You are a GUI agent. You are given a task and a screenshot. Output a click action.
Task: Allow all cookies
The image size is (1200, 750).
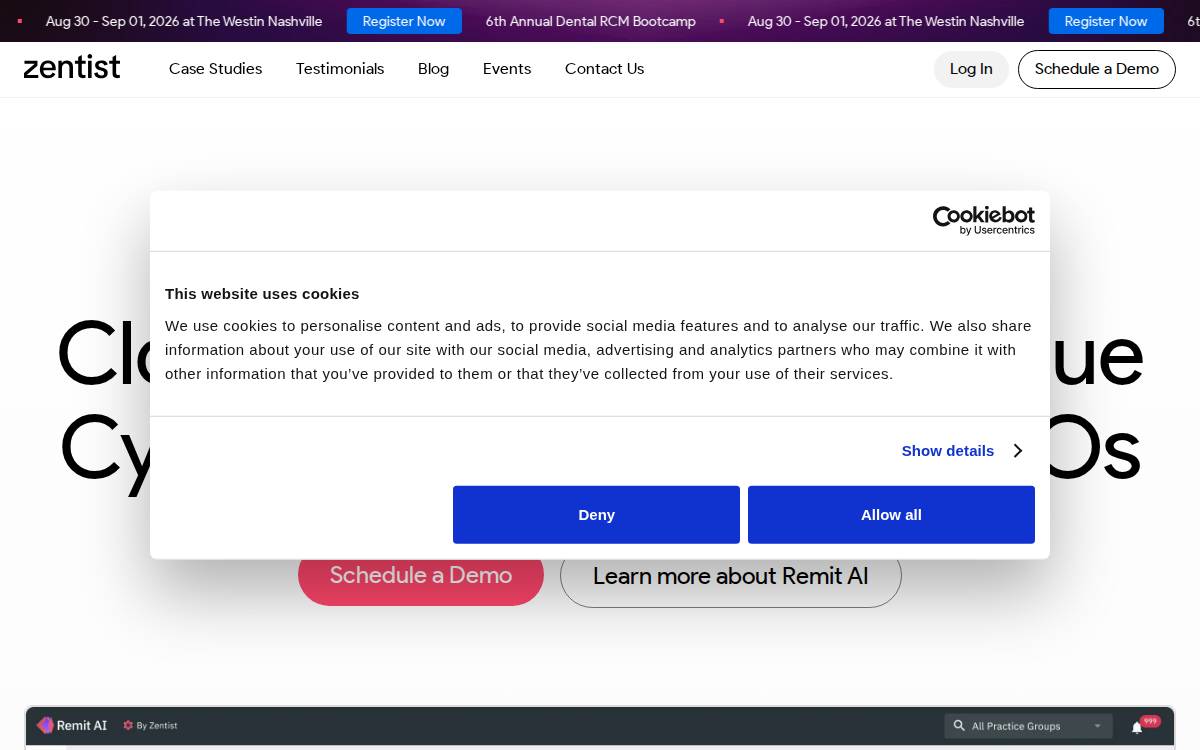891,515
